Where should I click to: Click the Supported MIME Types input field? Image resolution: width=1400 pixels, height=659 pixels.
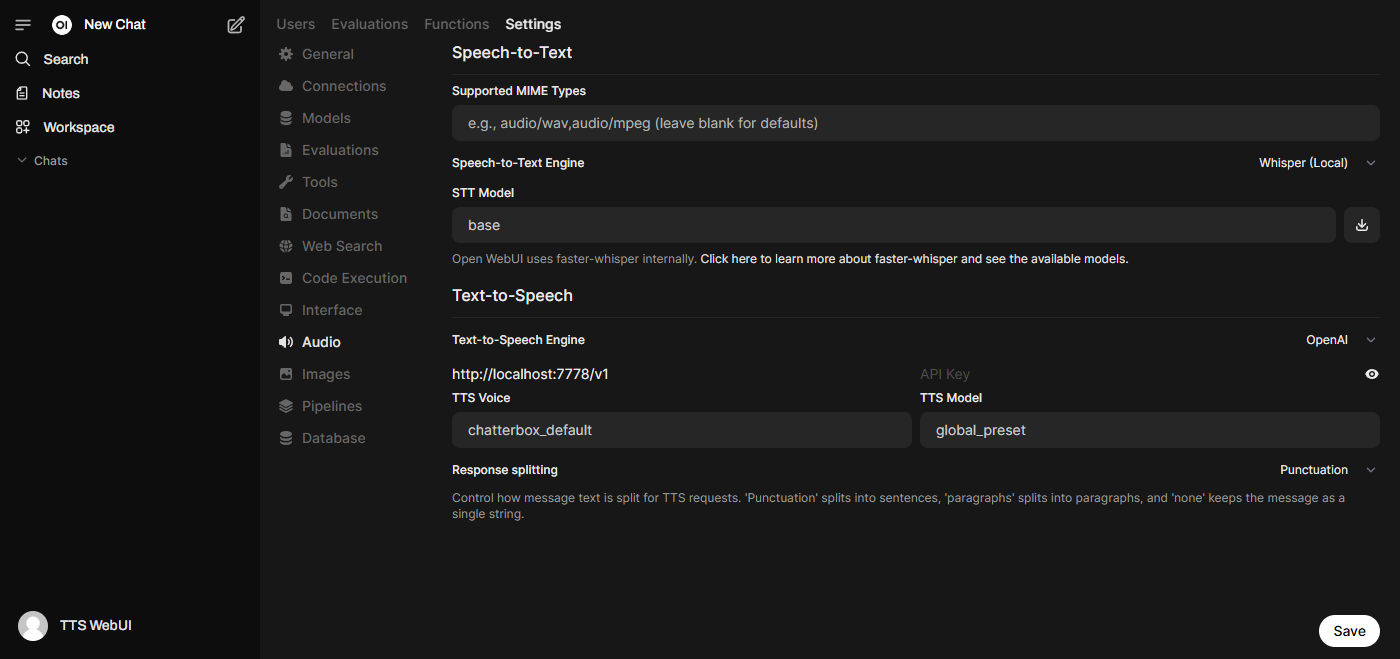point(915,123)
